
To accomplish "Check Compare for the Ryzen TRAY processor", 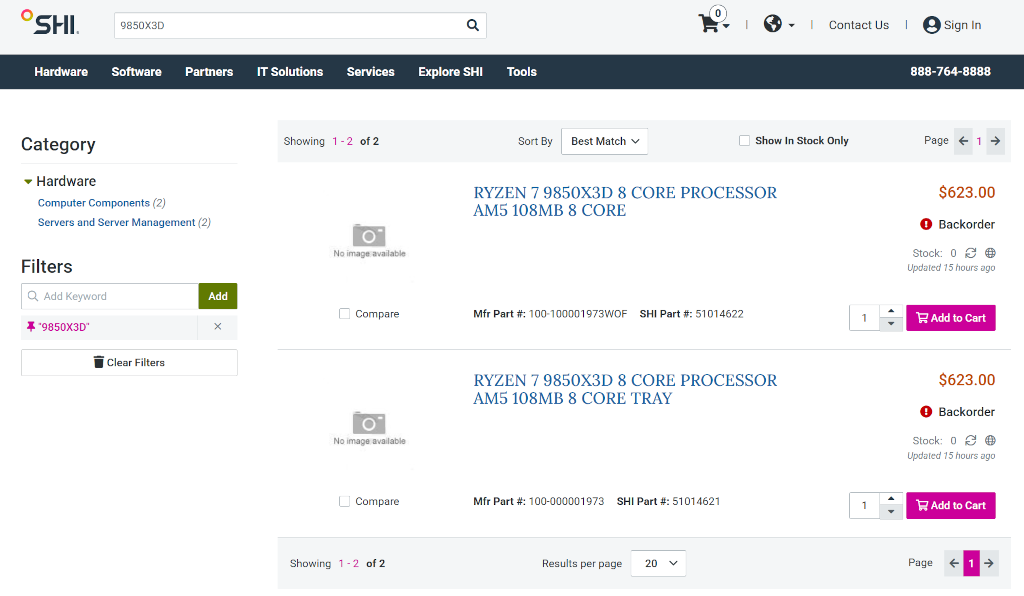I will (x=345, y=501).
